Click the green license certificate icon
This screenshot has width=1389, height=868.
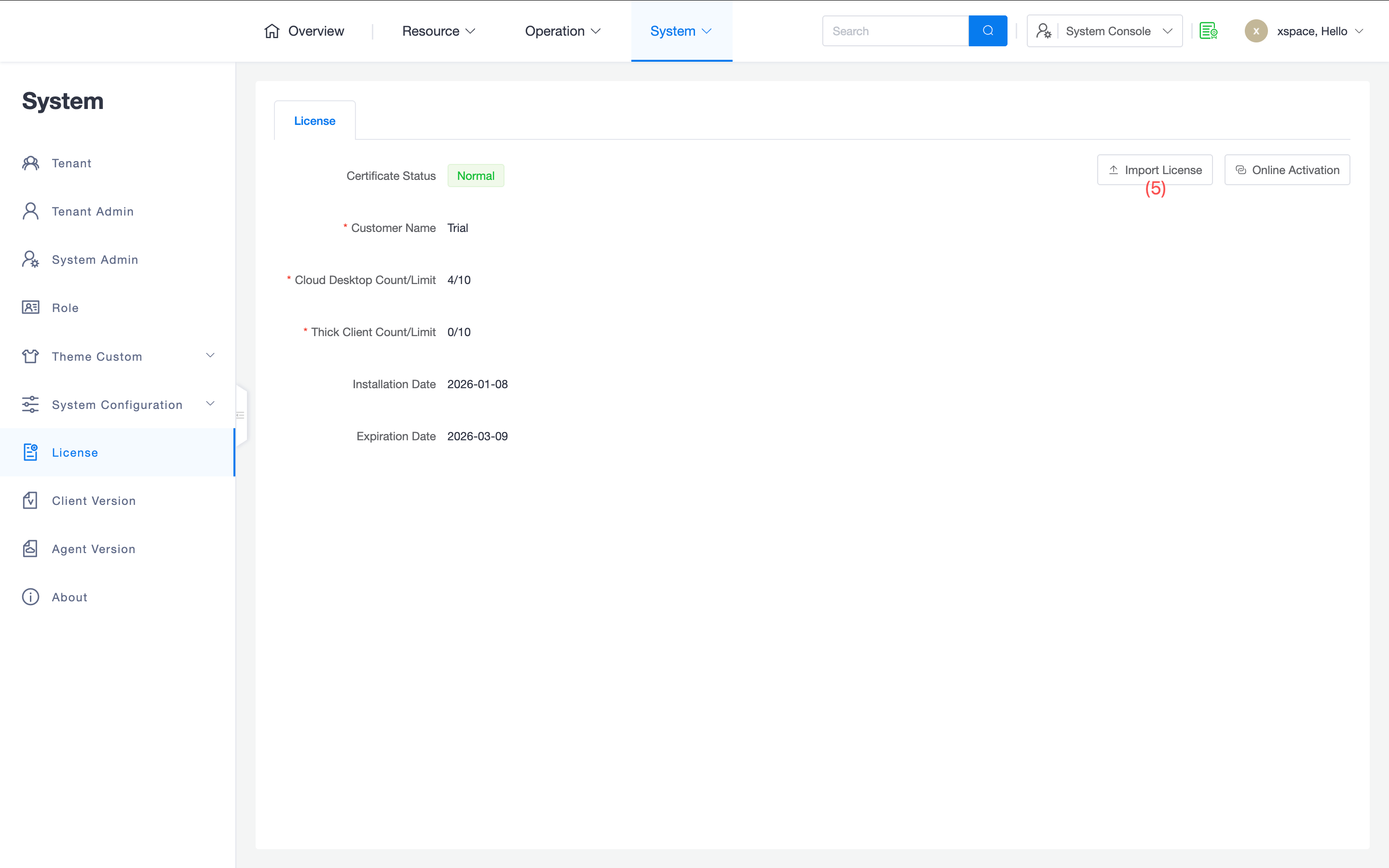(1208, 31)
